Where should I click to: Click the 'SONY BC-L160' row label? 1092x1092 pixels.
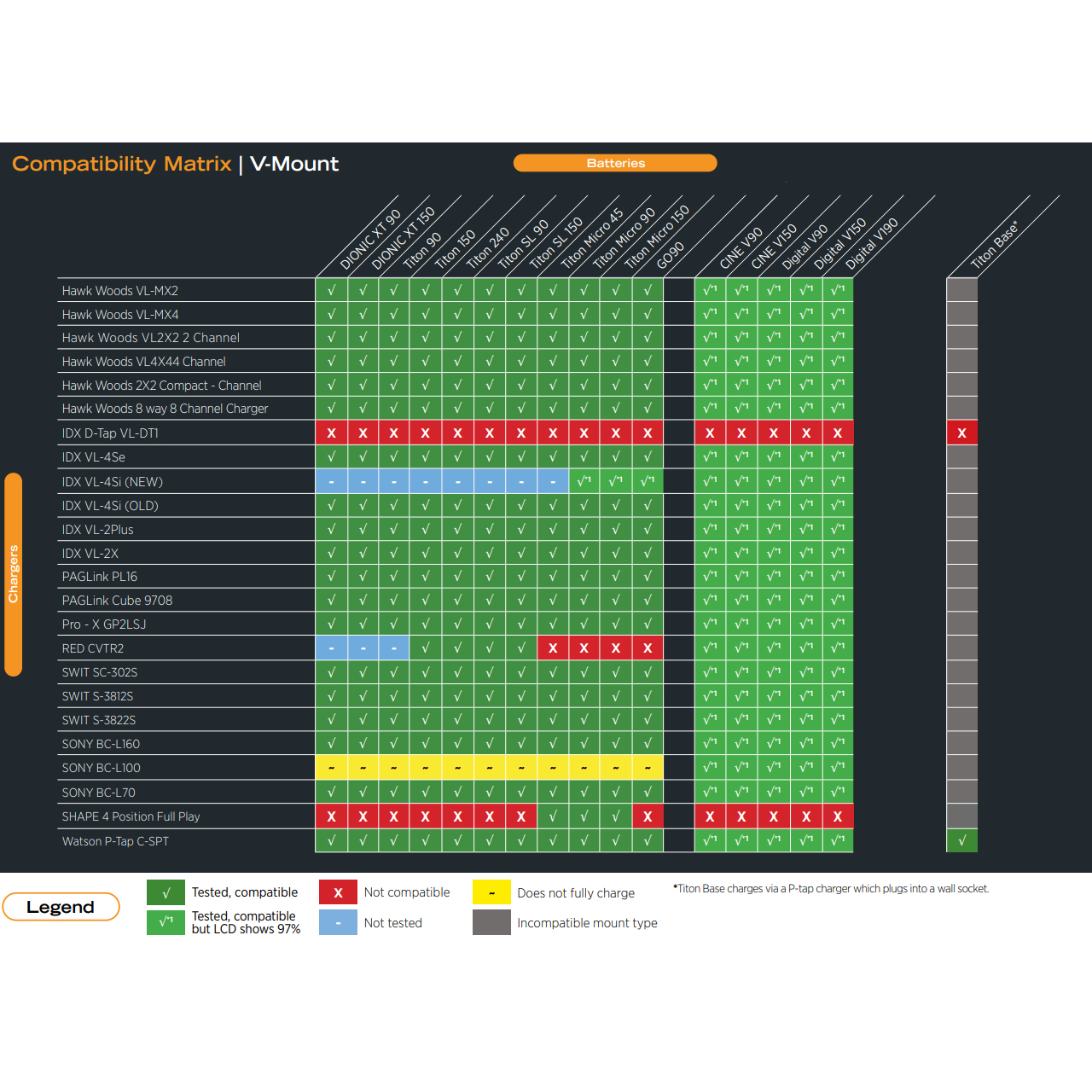(101, 744)
